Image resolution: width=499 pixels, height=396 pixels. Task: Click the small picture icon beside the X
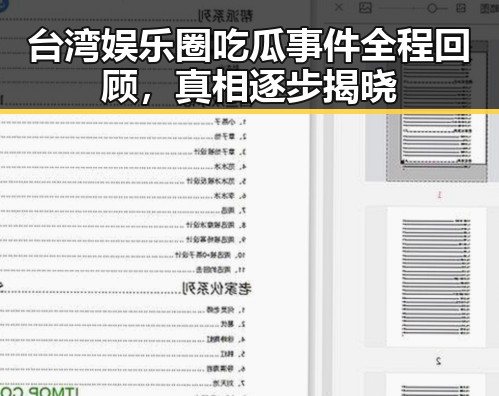click(x=365, y=8)
